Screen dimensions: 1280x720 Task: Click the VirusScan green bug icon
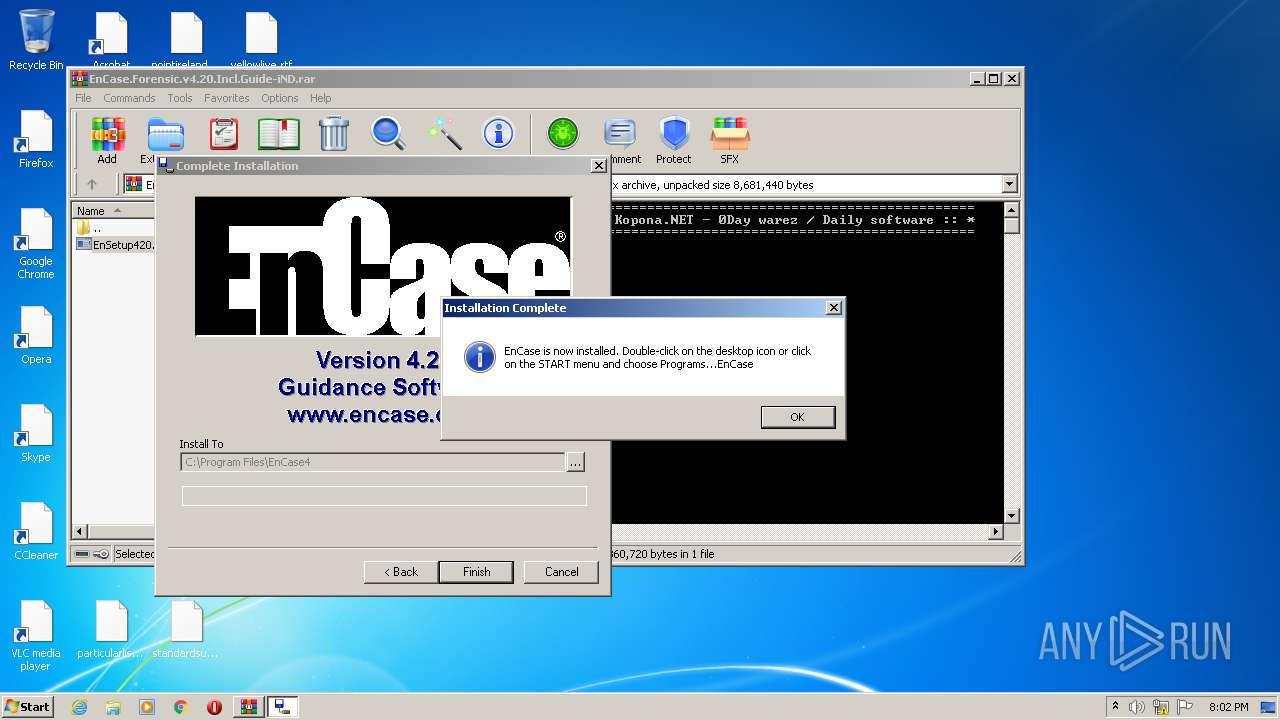click(x=563, y=133)
